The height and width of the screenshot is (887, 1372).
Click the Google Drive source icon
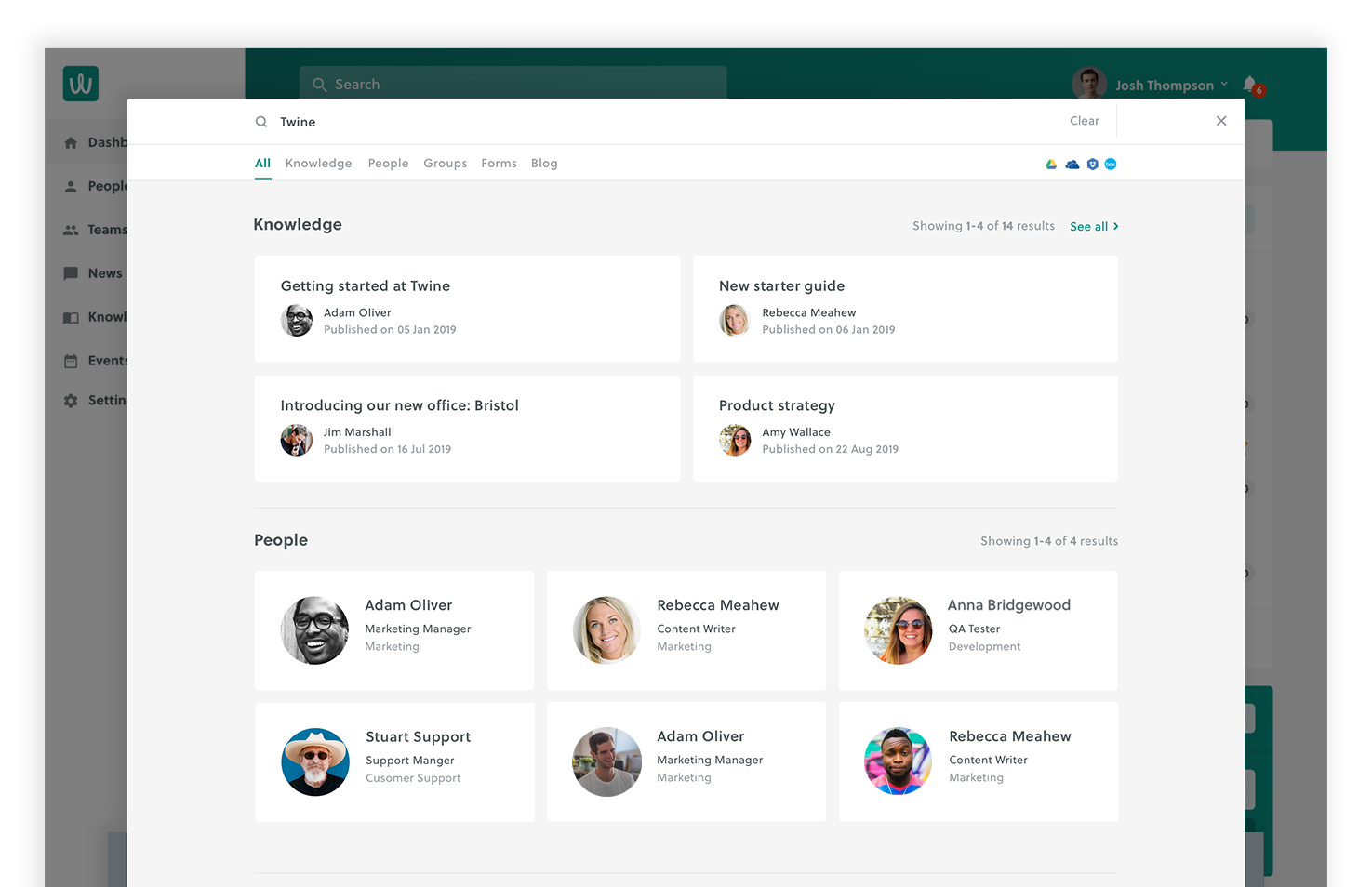tap(1050, 165)
